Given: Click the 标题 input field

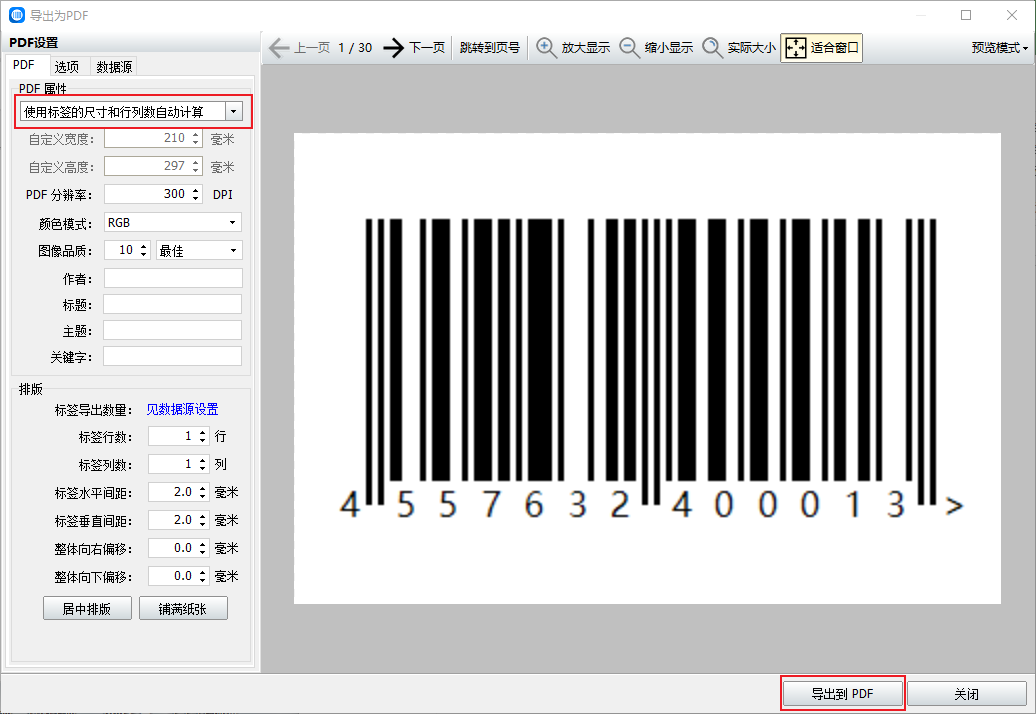Looking at the screenshot, I should coord(173,304).
